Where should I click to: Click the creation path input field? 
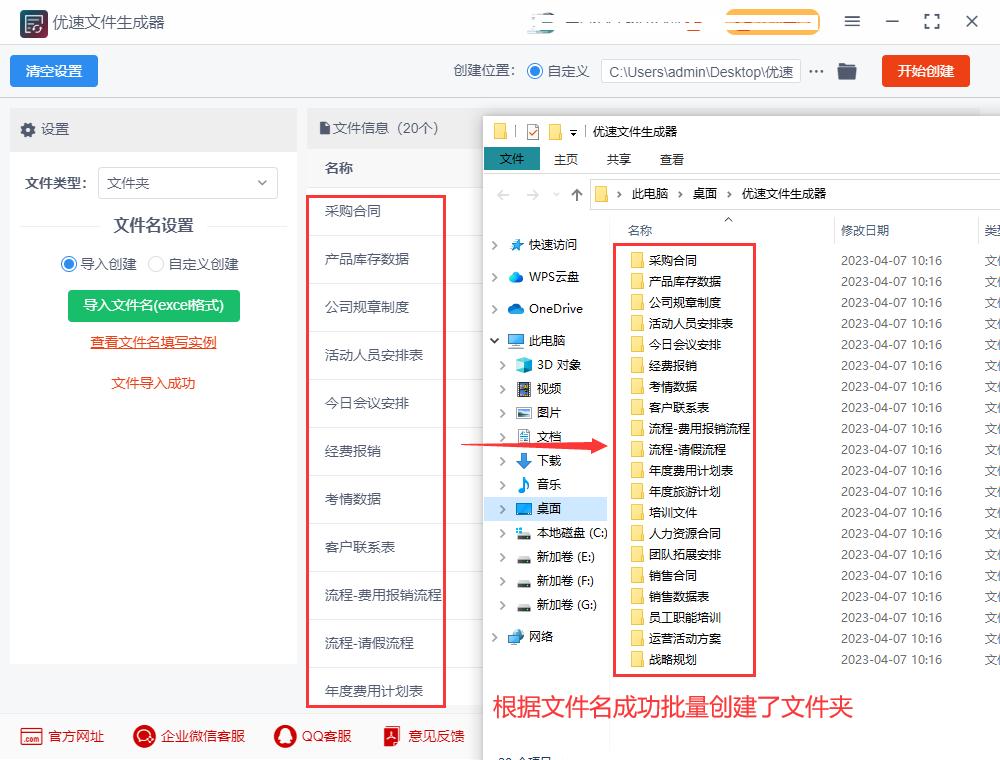coord(700,71)
